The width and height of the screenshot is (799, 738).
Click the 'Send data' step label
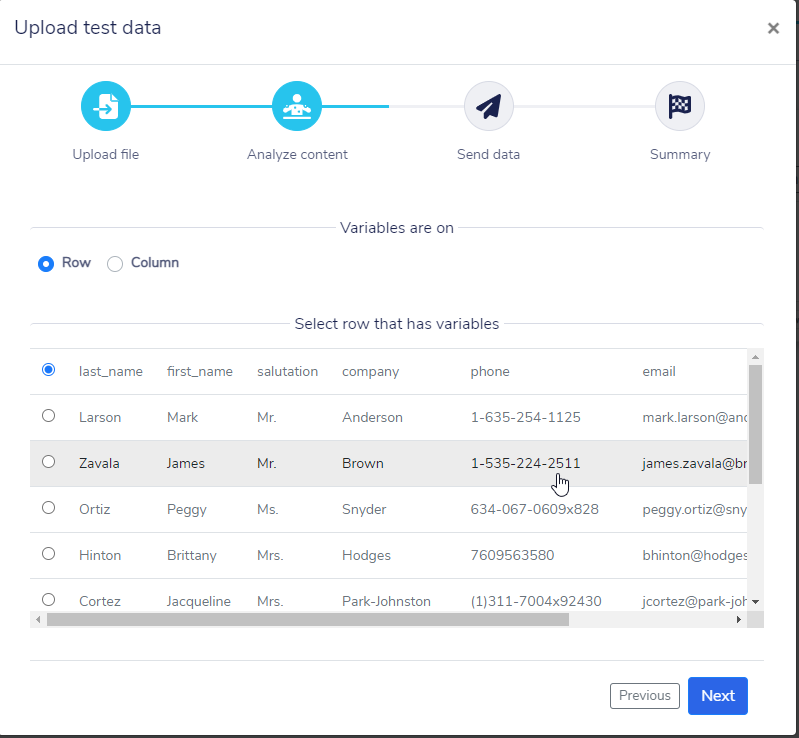click(488, 154)
